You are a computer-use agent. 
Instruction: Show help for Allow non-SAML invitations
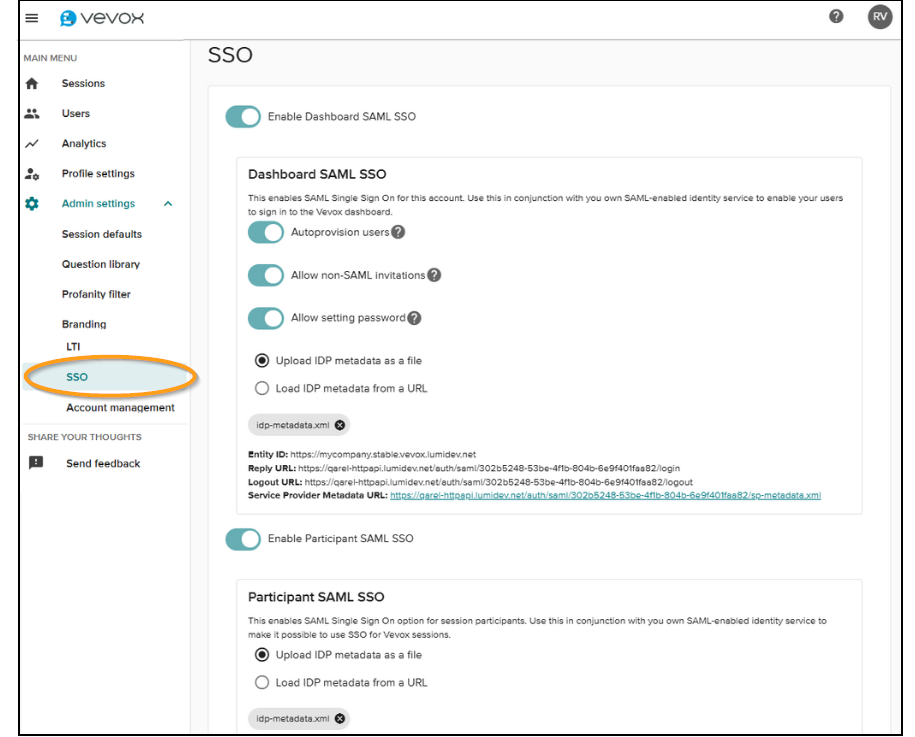coord(434,275)
